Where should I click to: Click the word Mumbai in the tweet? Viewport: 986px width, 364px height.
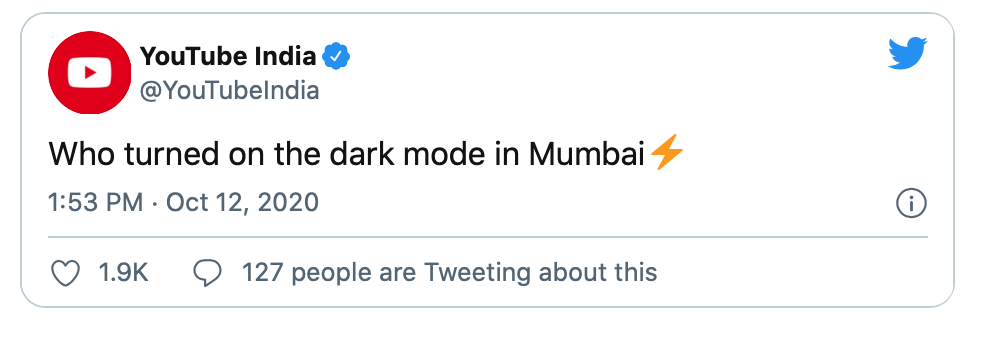coord(587,154)
